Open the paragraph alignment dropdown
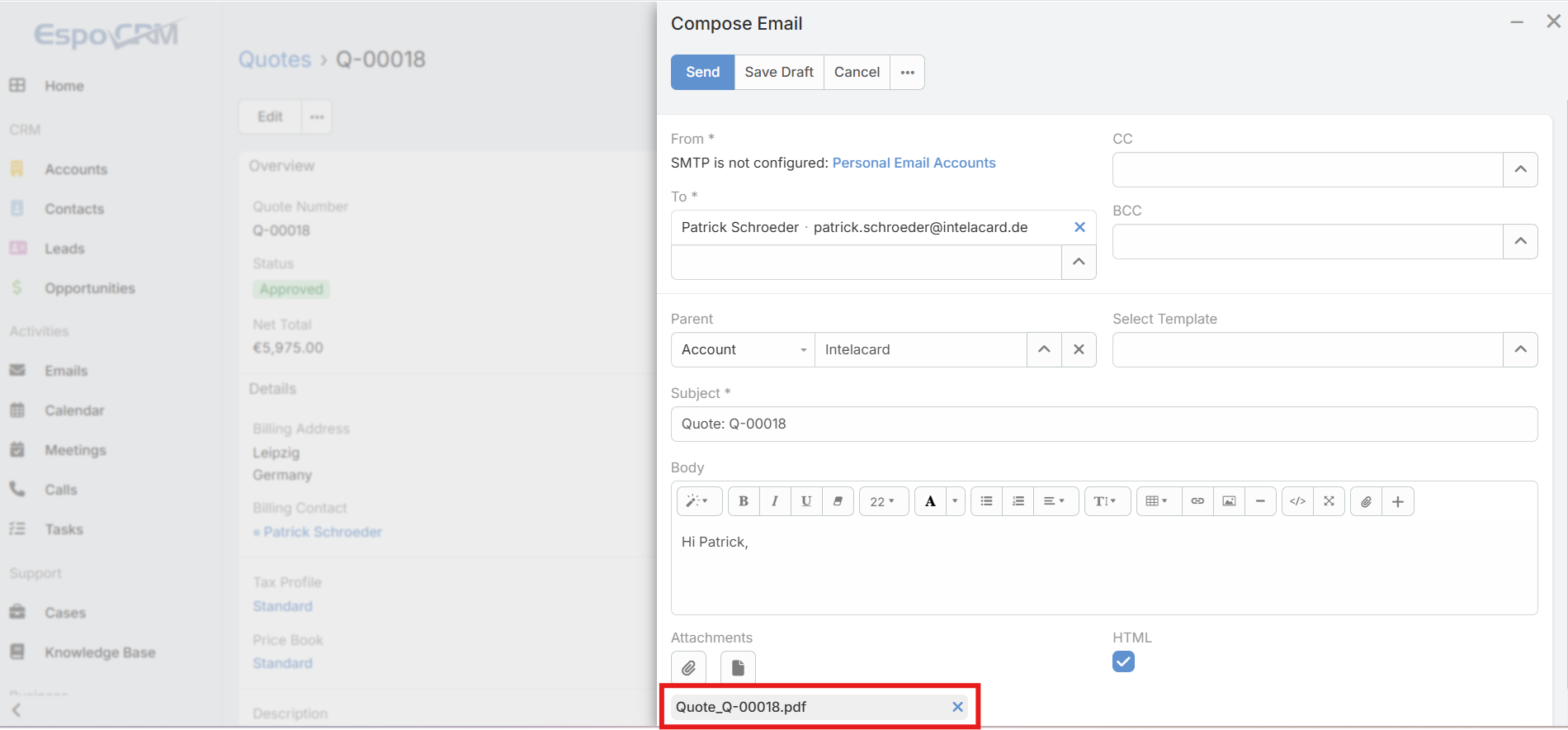Viewport: 1568px width, 730px height. pos(1055,501)
